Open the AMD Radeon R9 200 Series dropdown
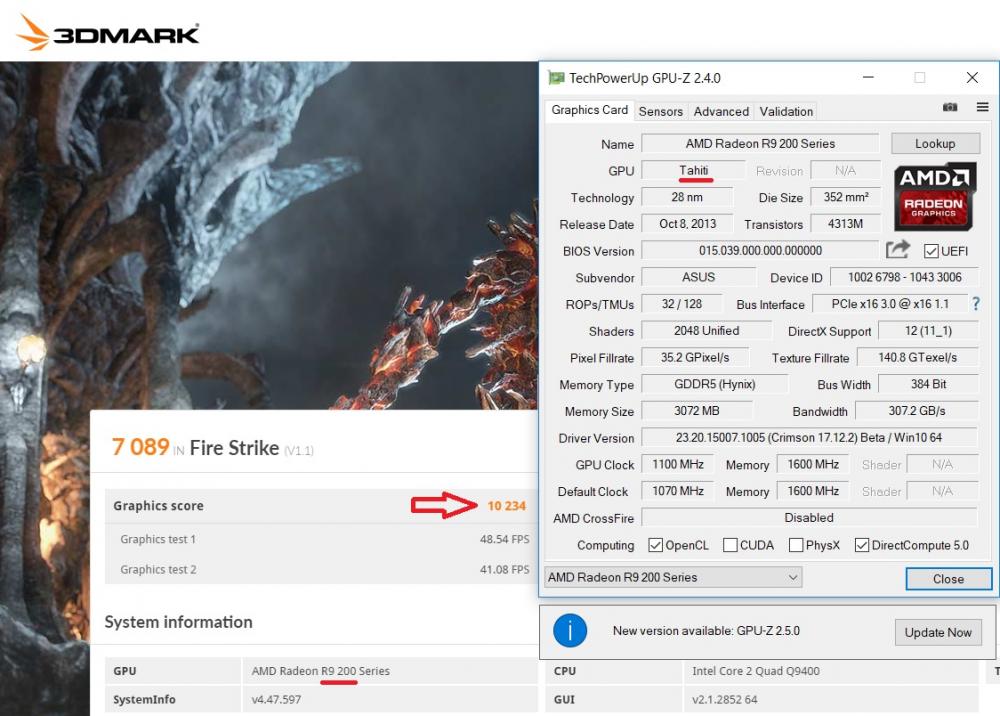Image resolution: width=1000 pixels, height=716 pixels. [673, 577]
